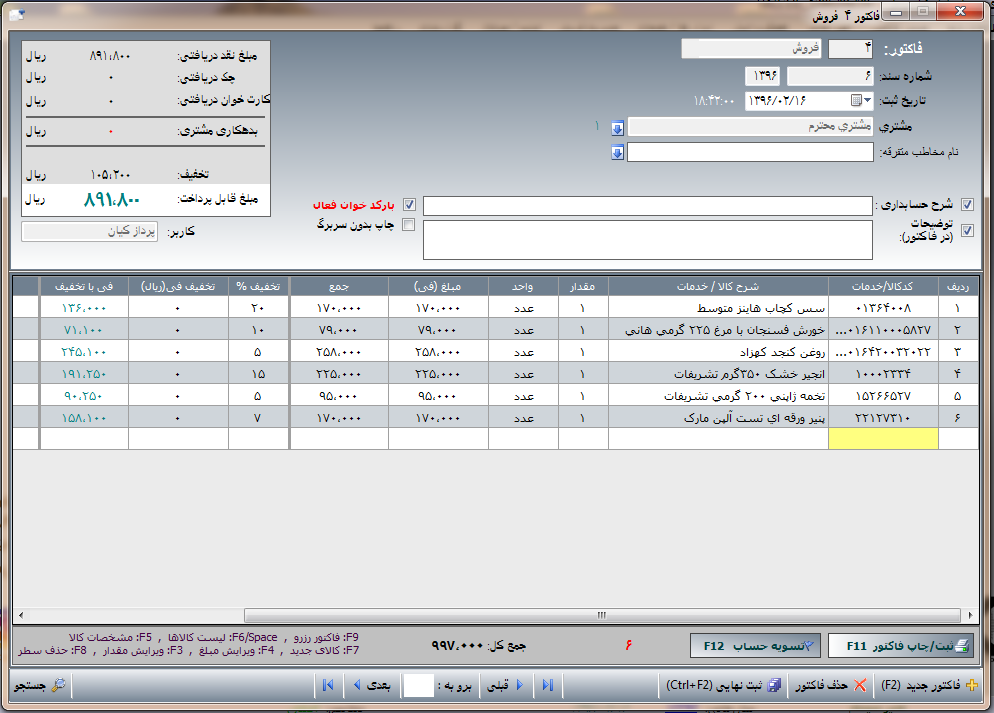Click the yellow plus New Invoice icon
The height and width of the screenshot is (713, 994).
tap(971, 686)
